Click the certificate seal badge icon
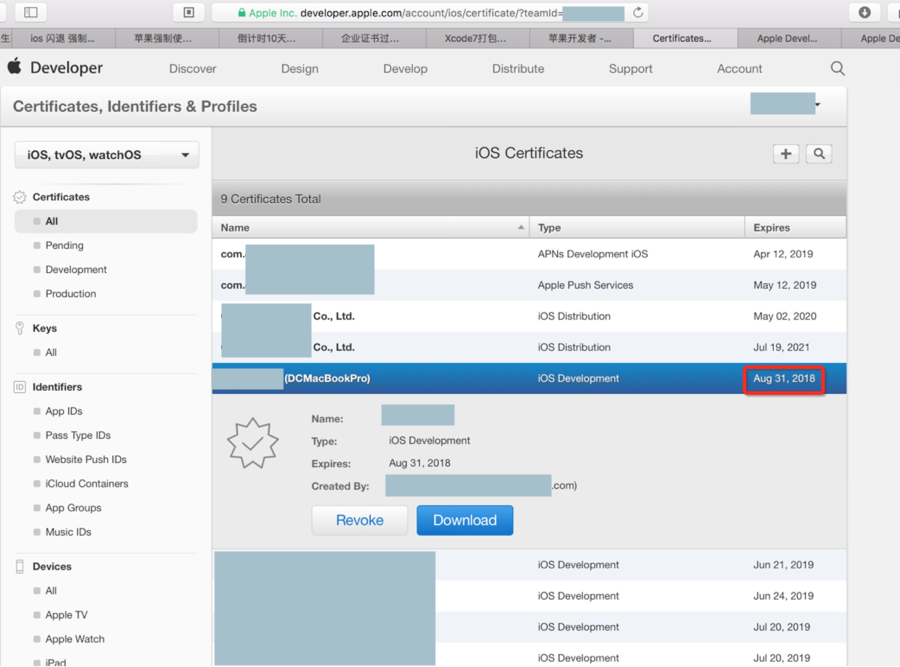 253,443
